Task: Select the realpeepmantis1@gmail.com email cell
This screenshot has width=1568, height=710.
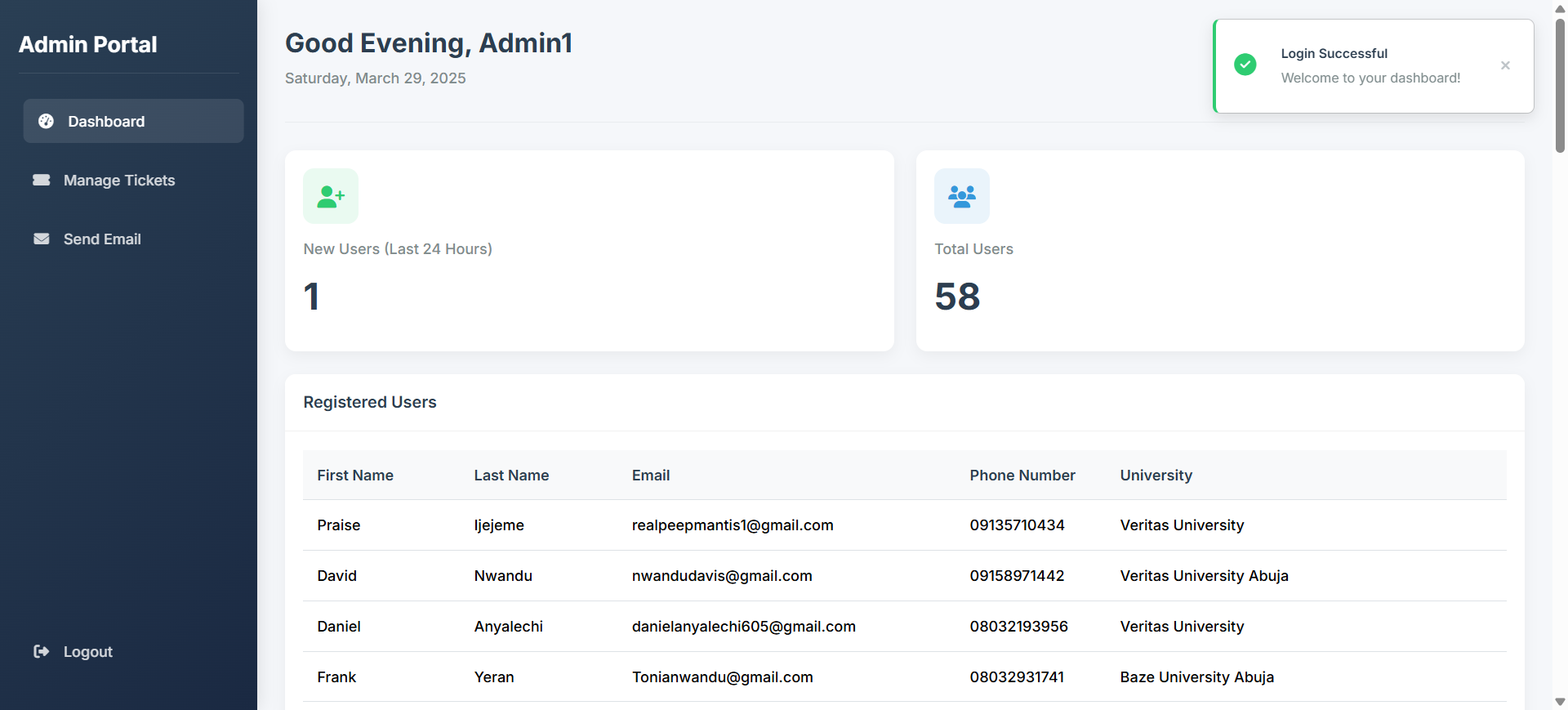Action: 733,525
